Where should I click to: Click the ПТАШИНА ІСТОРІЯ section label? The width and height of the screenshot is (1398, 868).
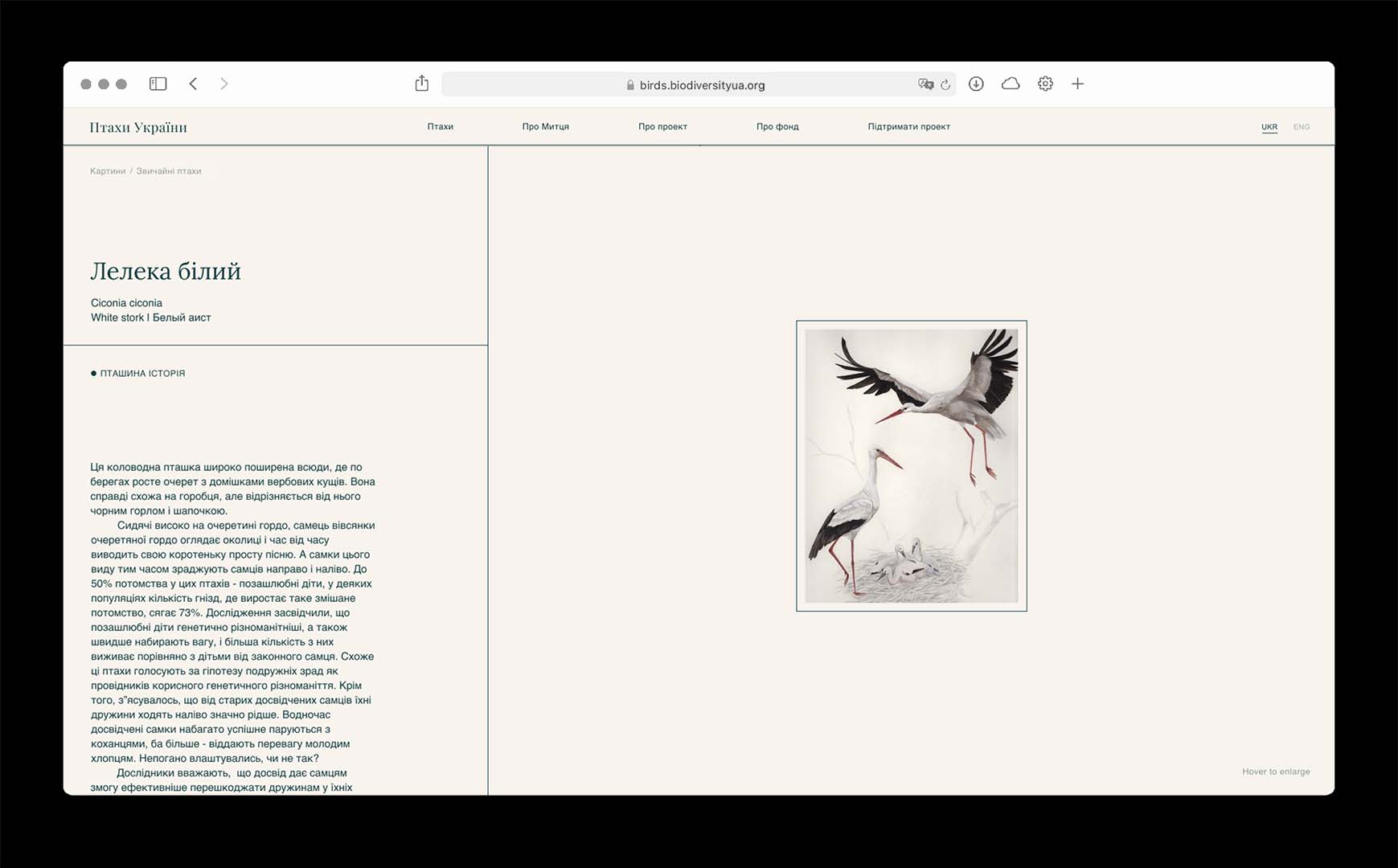[x=138, y=373]
